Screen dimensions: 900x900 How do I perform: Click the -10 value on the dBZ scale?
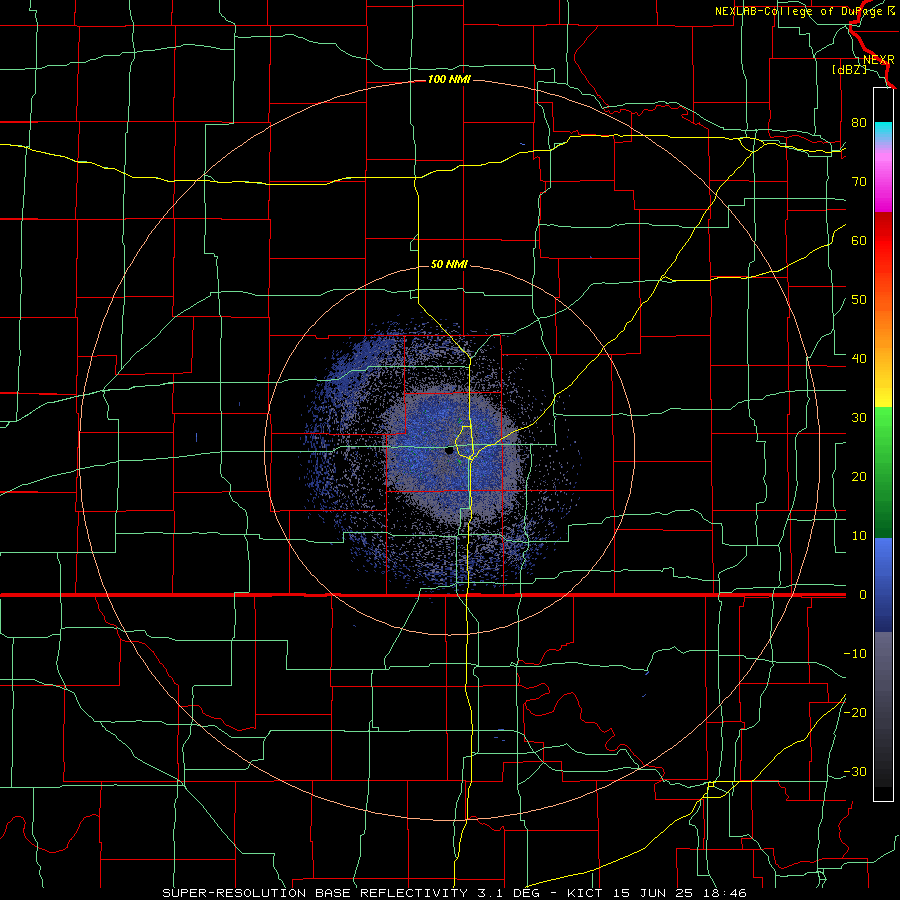[x=855, y=654]
